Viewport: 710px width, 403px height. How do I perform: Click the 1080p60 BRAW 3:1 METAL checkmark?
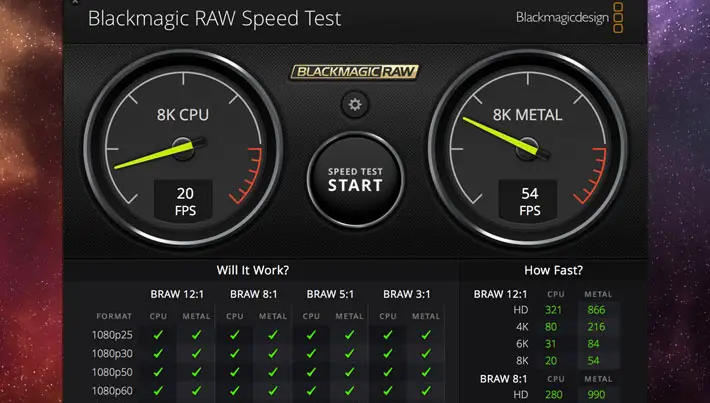[x=426, y=390]
